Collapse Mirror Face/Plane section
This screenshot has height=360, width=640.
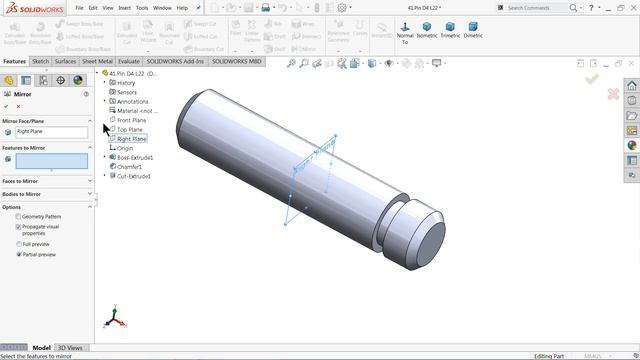point(90,121)
